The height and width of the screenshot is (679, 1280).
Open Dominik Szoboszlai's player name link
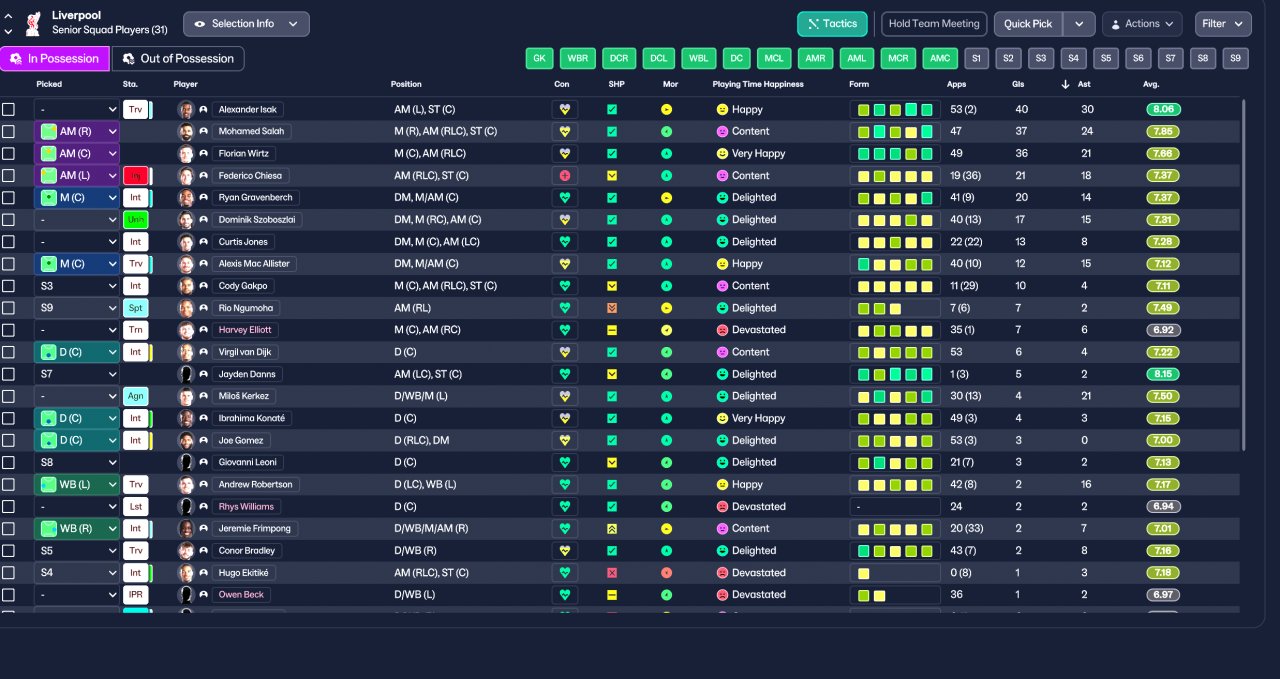point(258,220)
